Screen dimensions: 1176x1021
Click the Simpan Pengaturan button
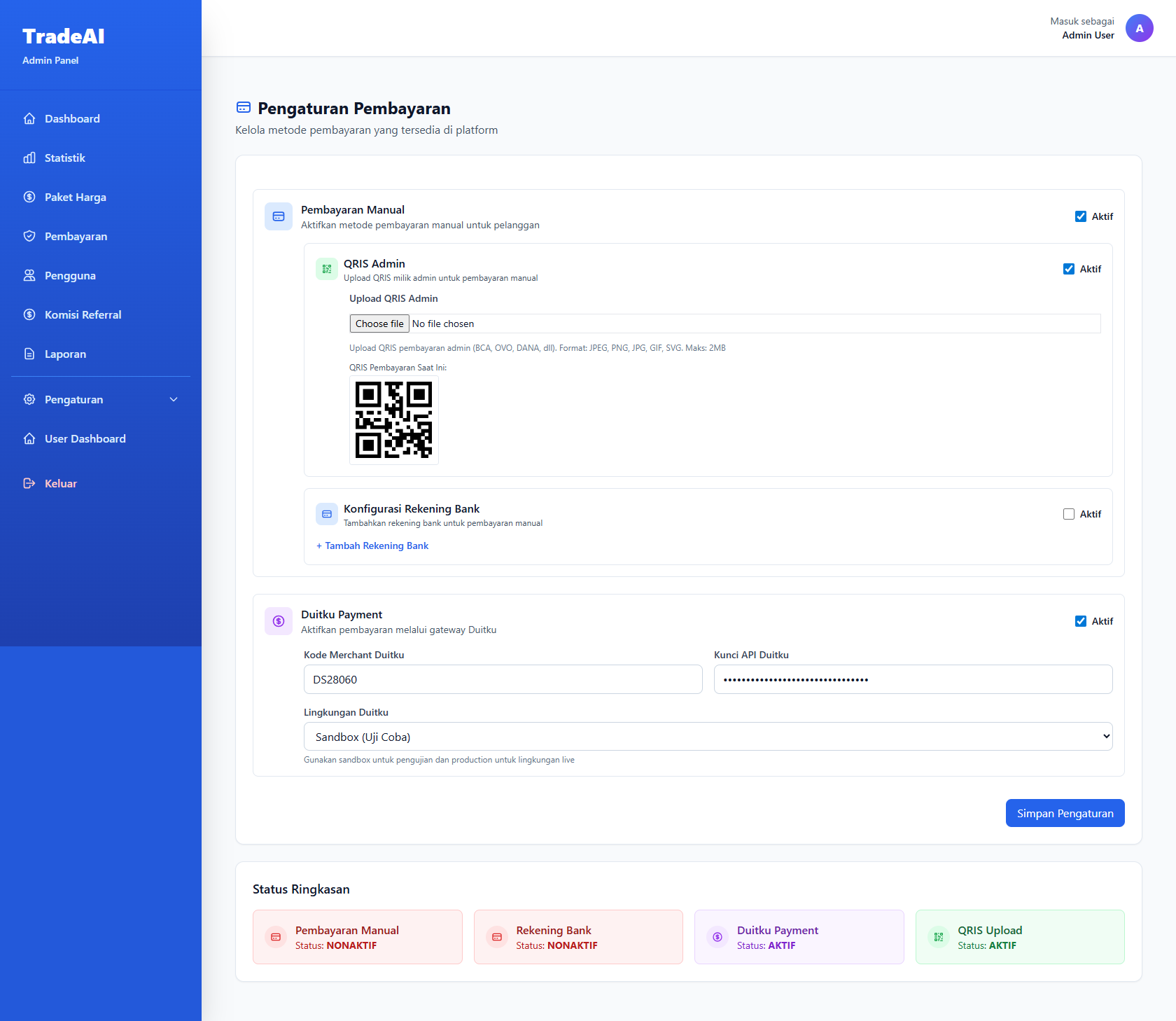(1065, 813)
